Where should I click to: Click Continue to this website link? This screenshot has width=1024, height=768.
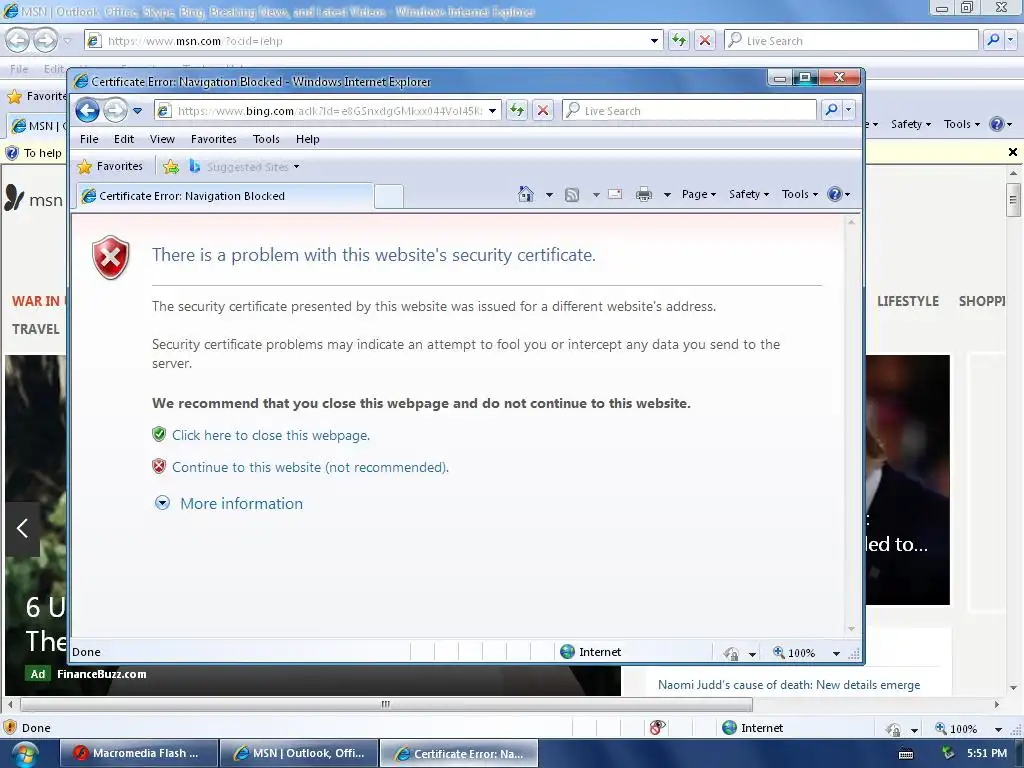coord(310,467)
